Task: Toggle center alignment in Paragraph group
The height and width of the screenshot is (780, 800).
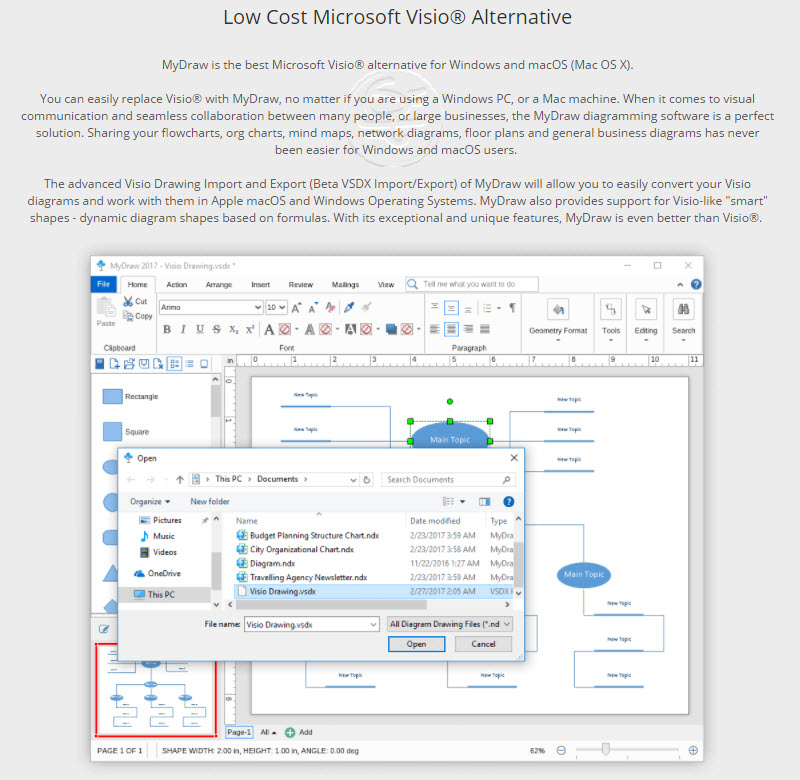Action: coord(452,330)
